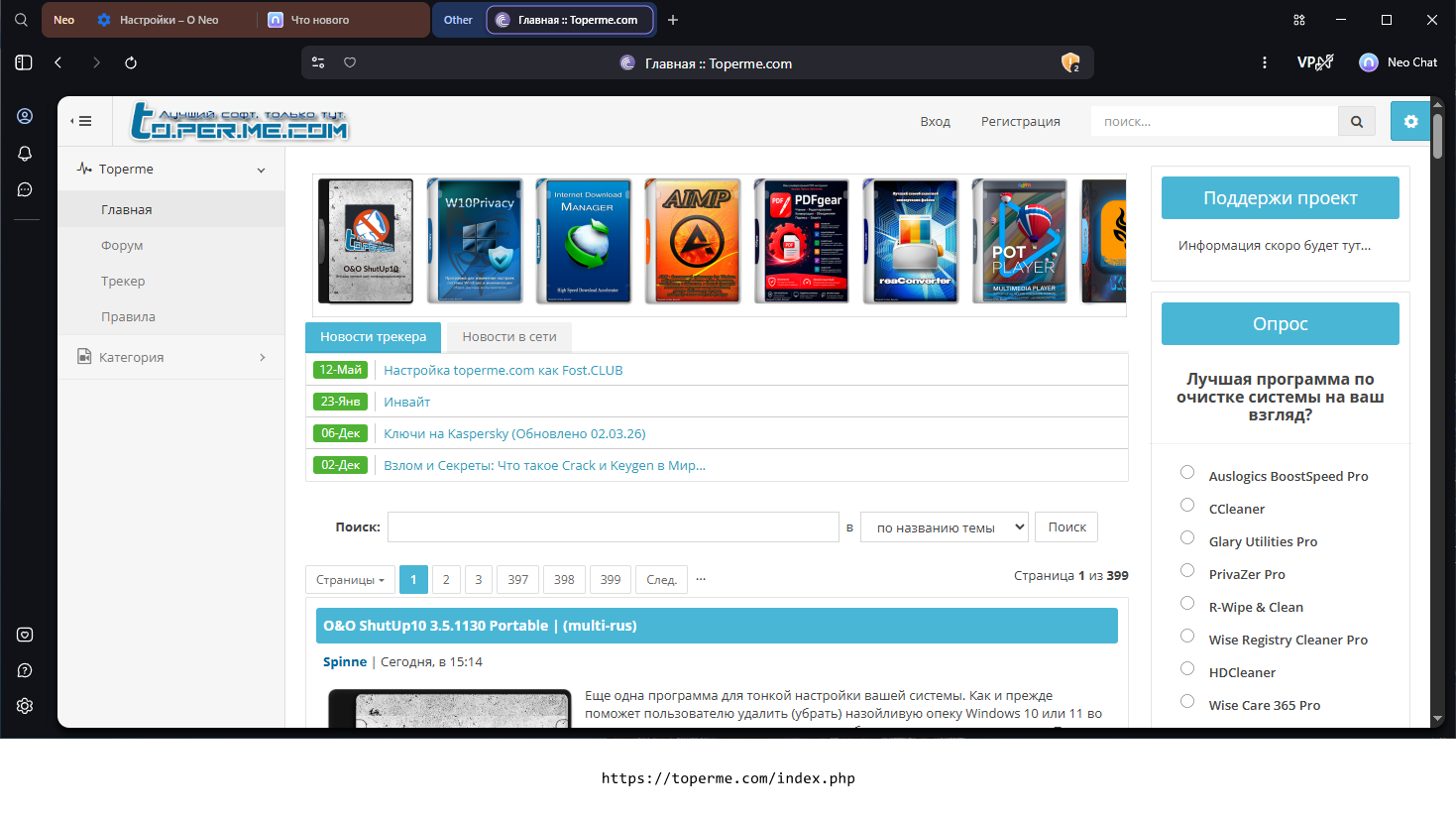Click the heart bookmark icon in address bar
The width and height of the screenshot is (1456, 818).
pos(350,62)
